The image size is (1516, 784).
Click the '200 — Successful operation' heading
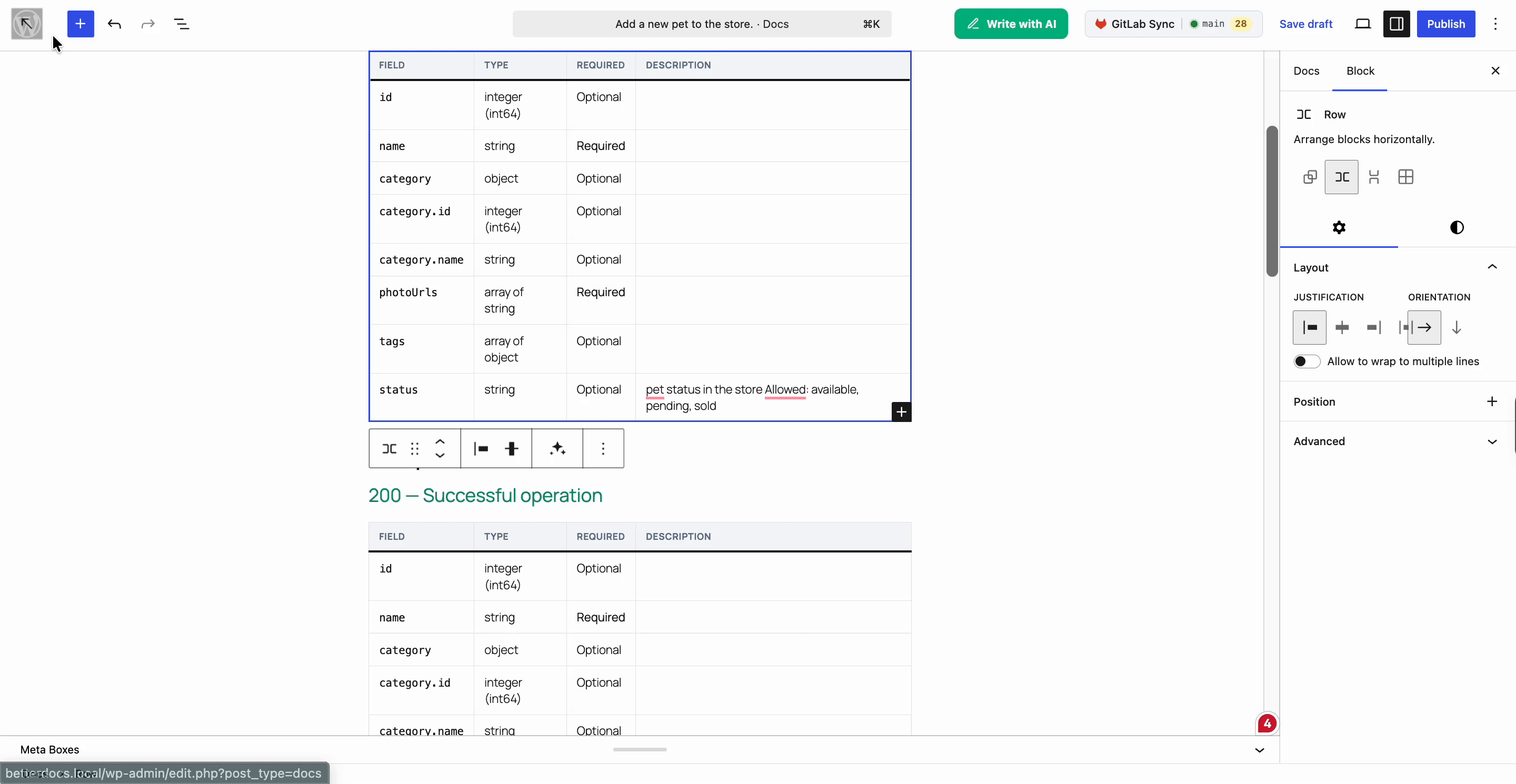(485, 495)
